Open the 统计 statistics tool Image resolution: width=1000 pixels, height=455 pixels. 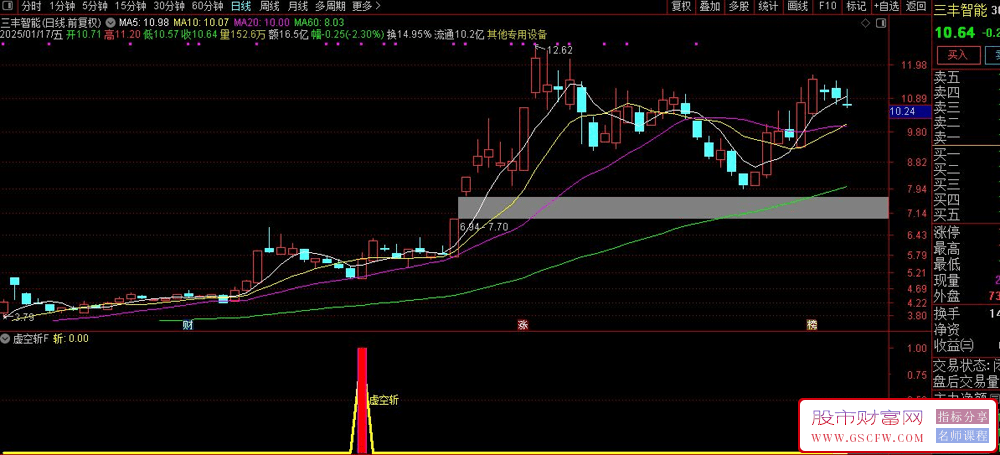point(768,6)
